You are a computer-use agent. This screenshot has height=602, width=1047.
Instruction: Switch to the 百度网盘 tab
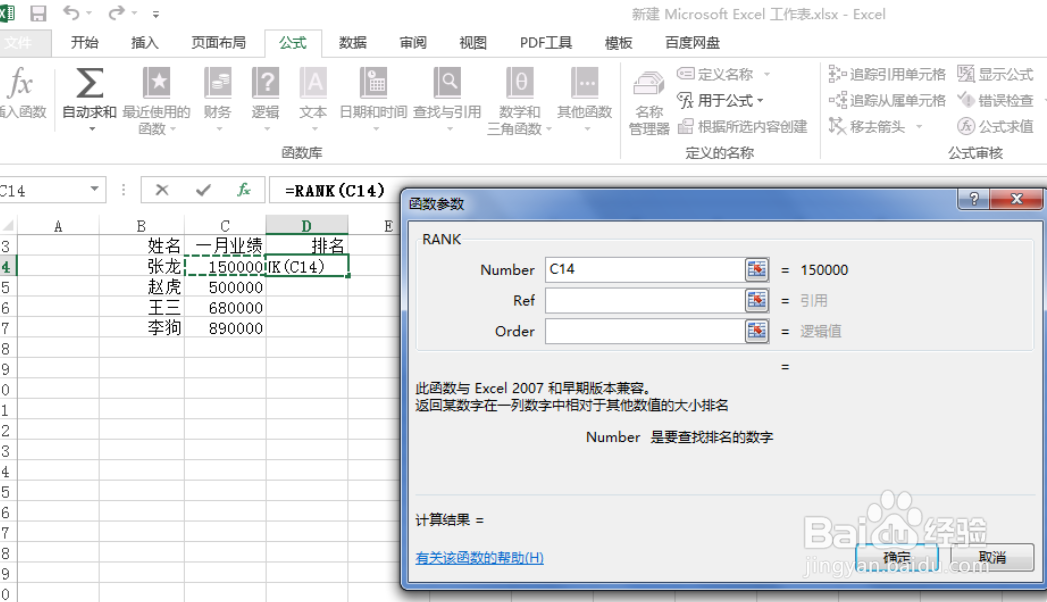(692, 43)
